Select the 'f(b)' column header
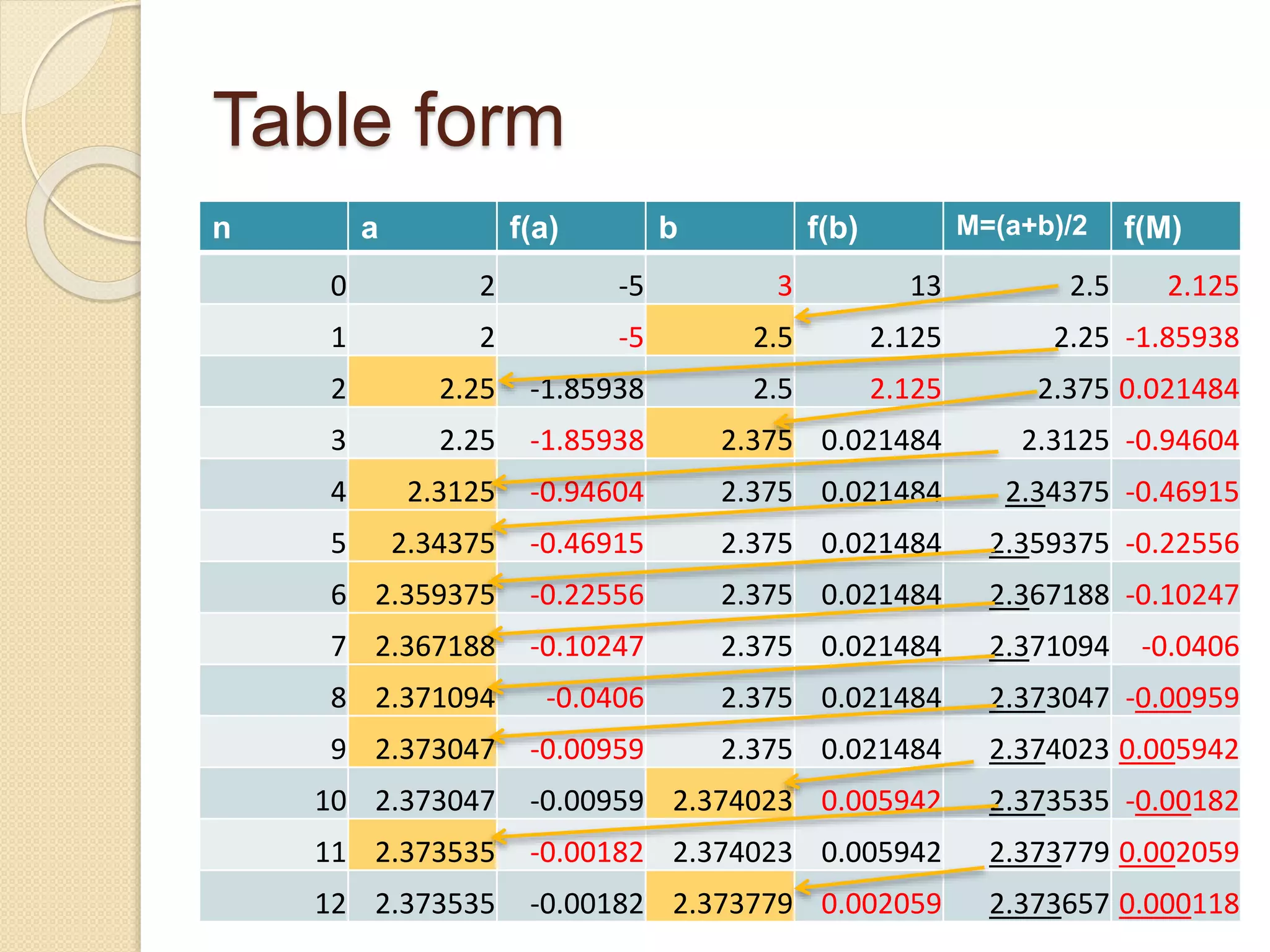This screenshot has width=1270, height=952. 869,226
